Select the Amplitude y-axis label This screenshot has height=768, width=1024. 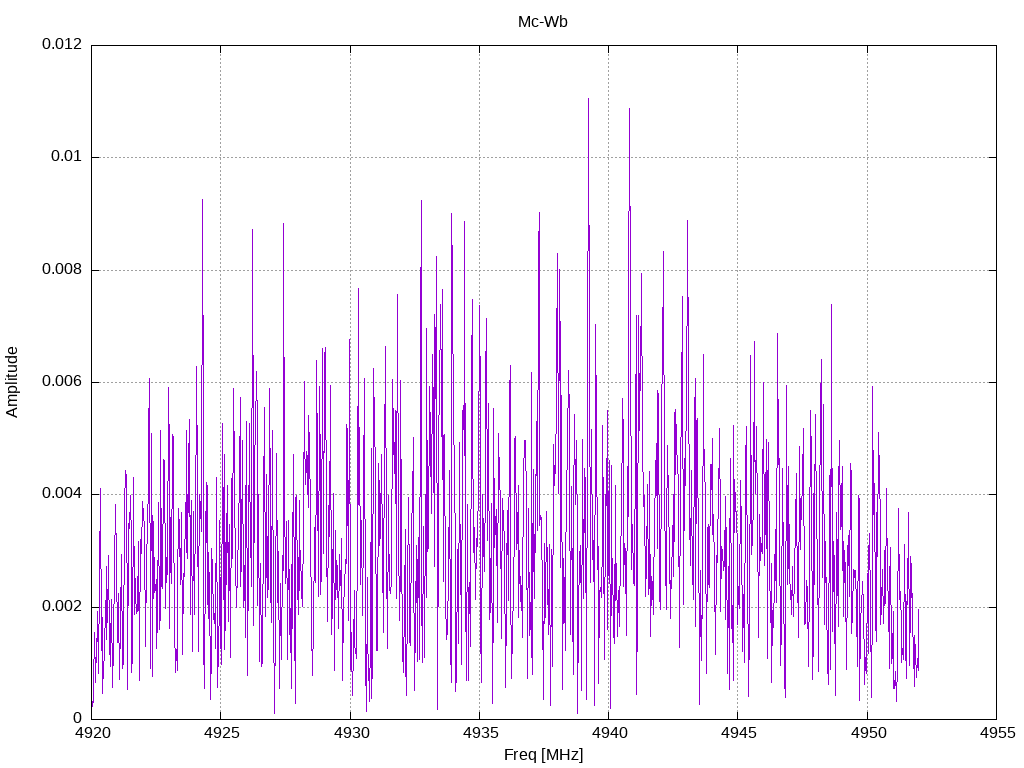(12, 382)
